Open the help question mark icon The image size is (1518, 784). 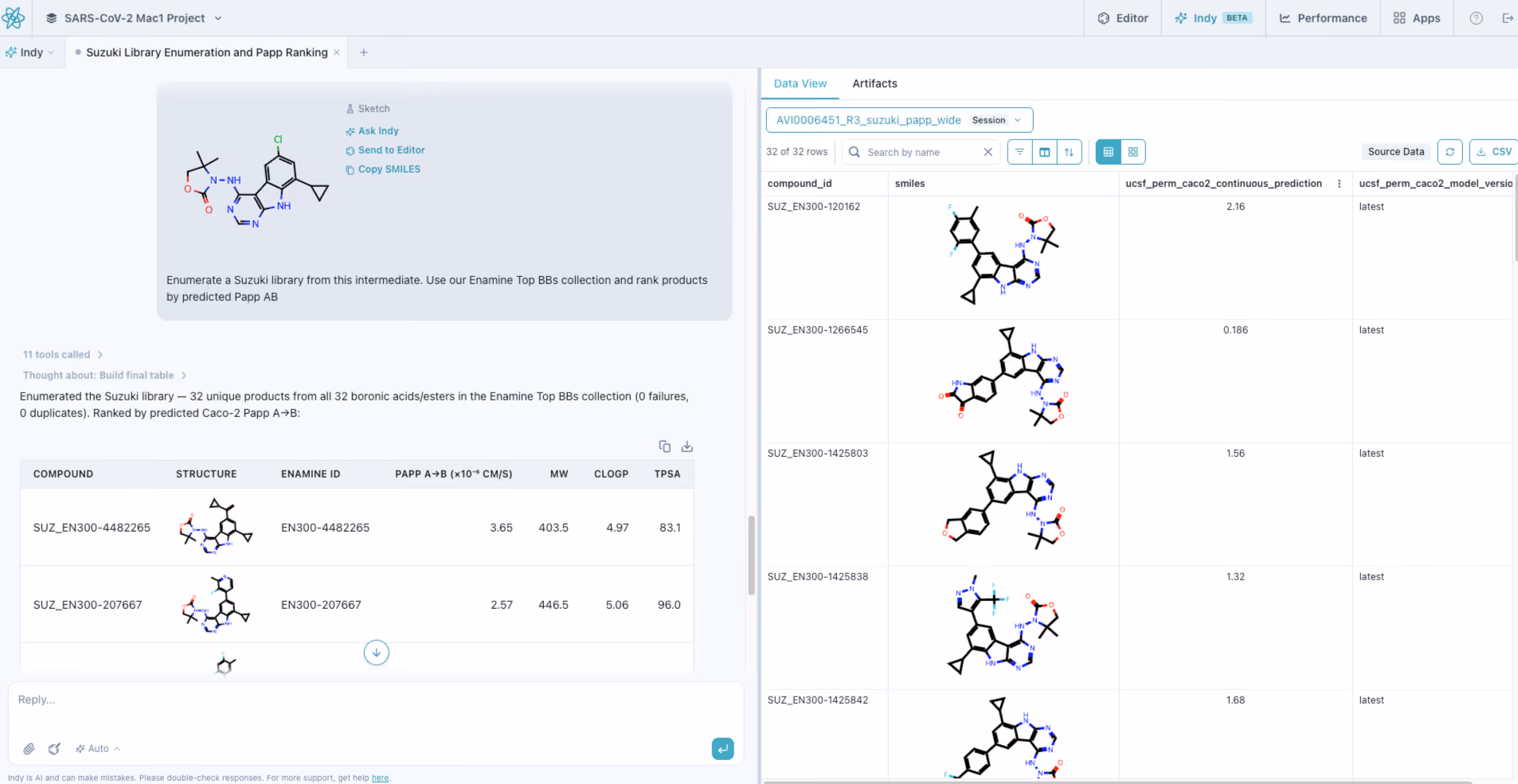coord(1476,18)
